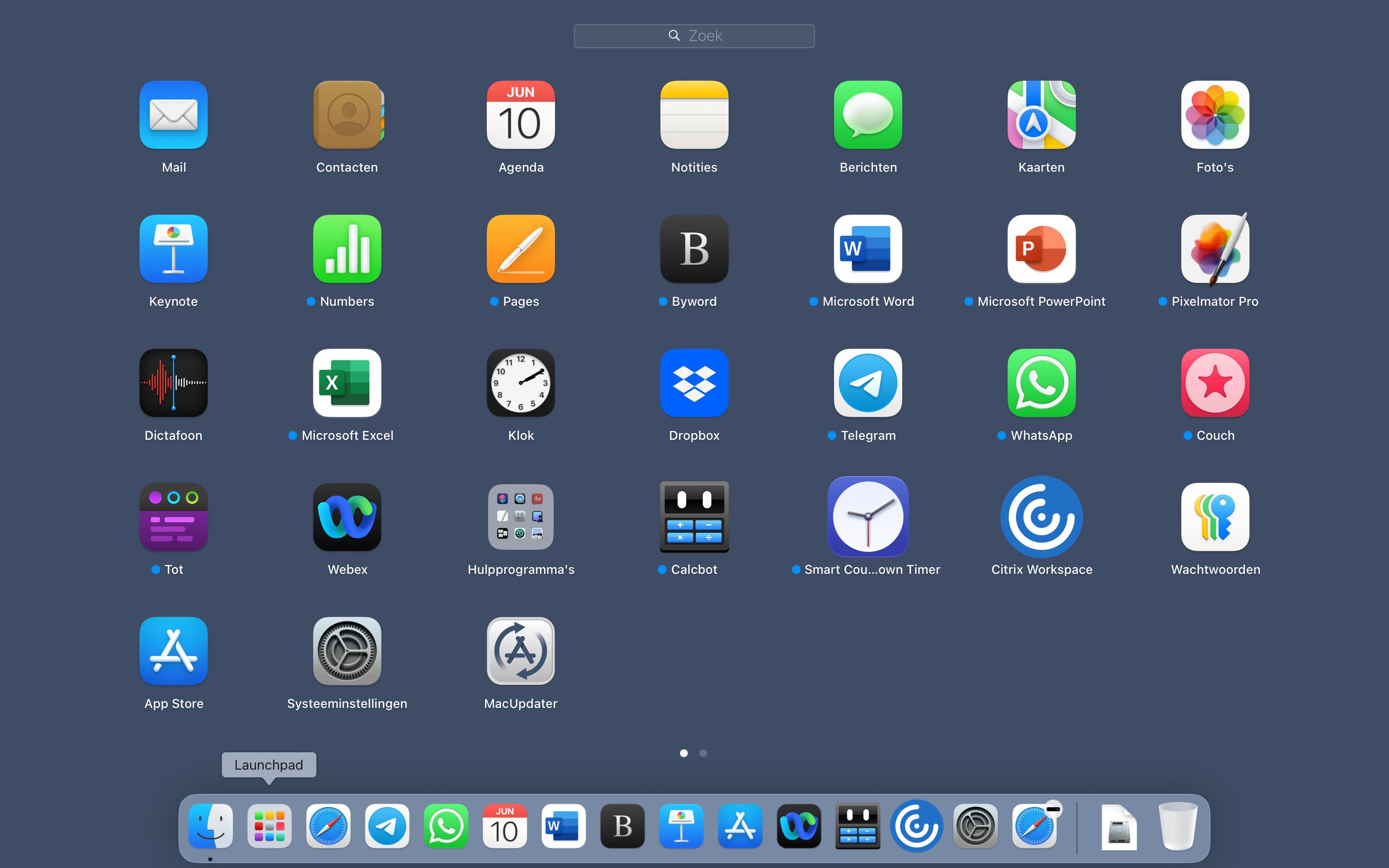This screenshot has height=868, width=1389.
Task: Select the first Launchpad page dot
Action: (x=683, y=753)
